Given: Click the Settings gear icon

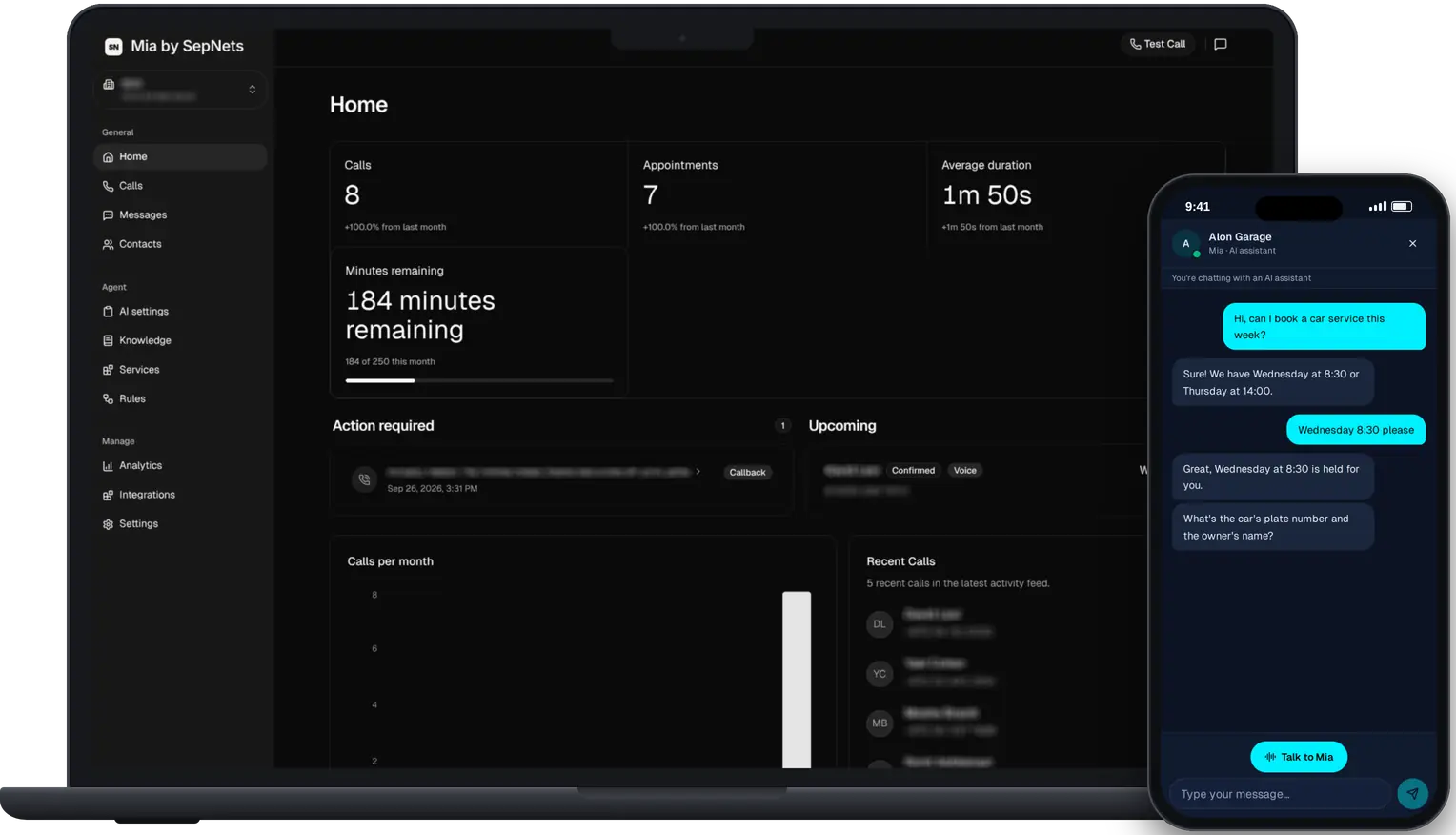Looking at the screenshot, I should 108,524.
